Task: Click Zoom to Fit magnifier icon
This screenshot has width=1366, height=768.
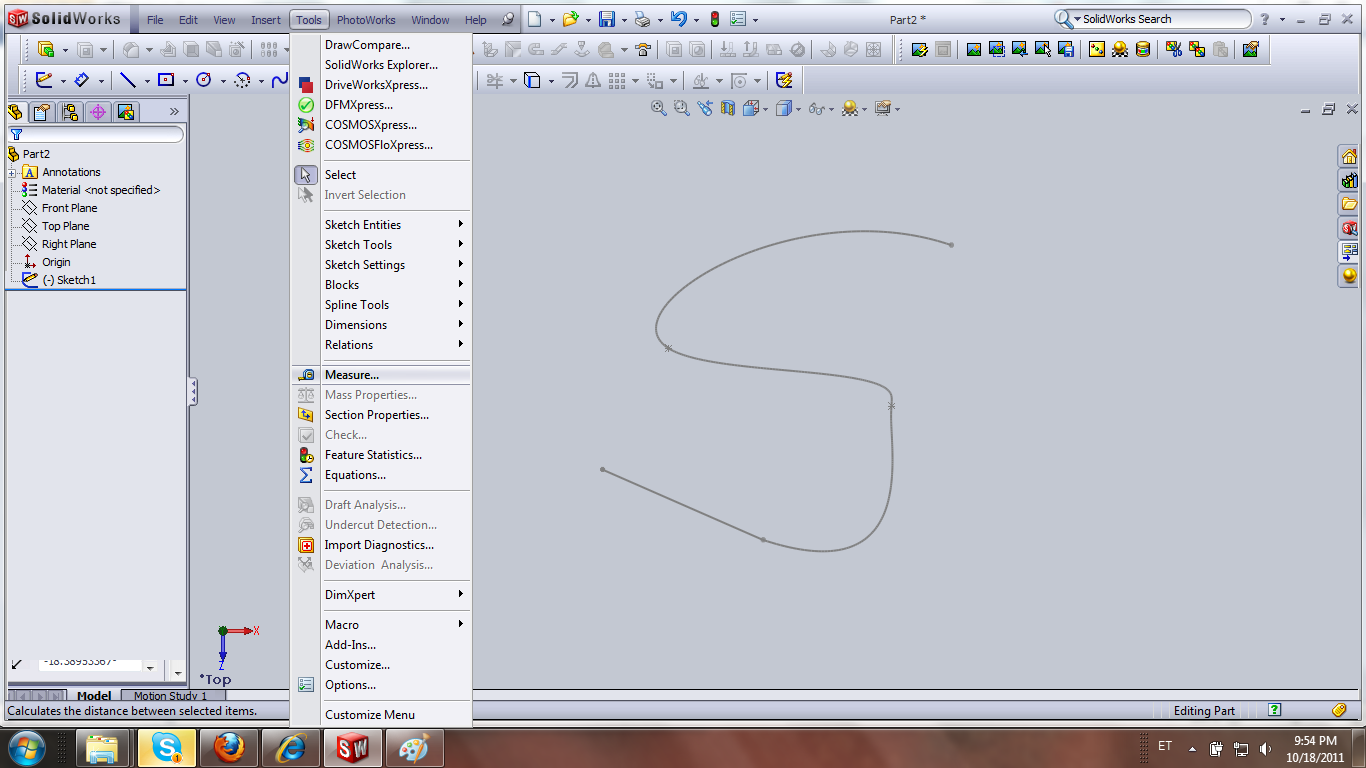Action: point(658,108)
